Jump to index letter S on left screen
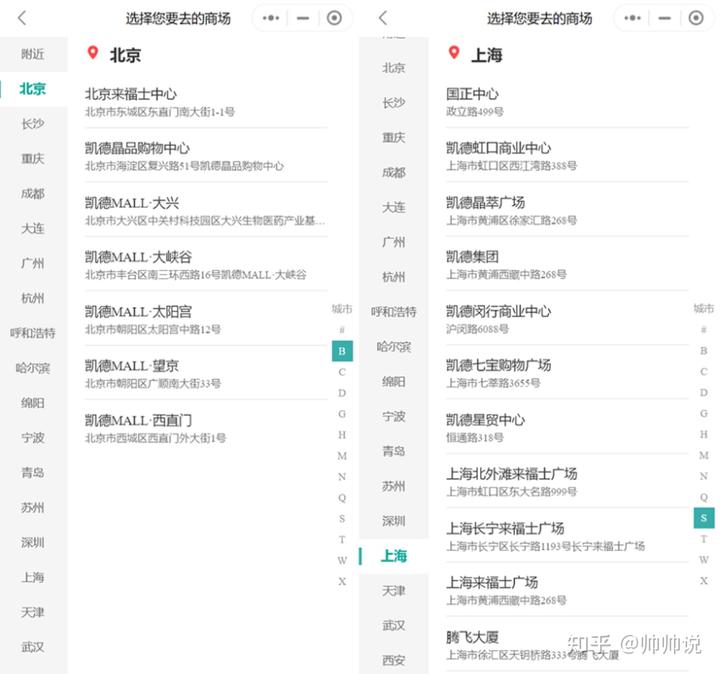The image size is (720, 674). click(x=342, y=519)
